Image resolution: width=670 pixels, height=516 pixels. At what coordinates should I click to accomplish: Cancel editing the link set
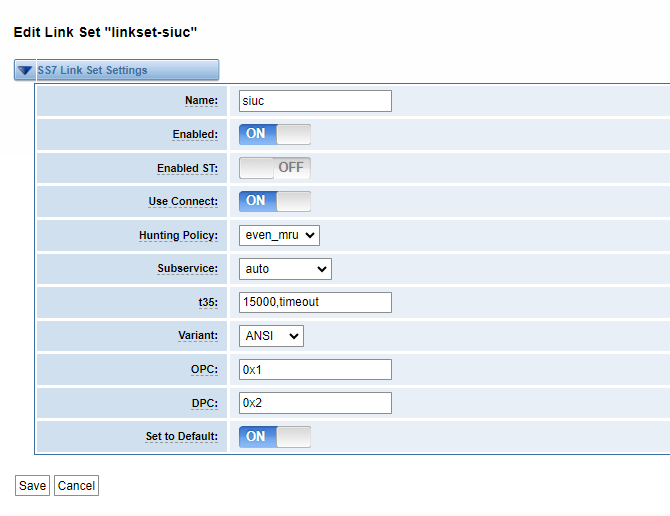click(76, 486)
